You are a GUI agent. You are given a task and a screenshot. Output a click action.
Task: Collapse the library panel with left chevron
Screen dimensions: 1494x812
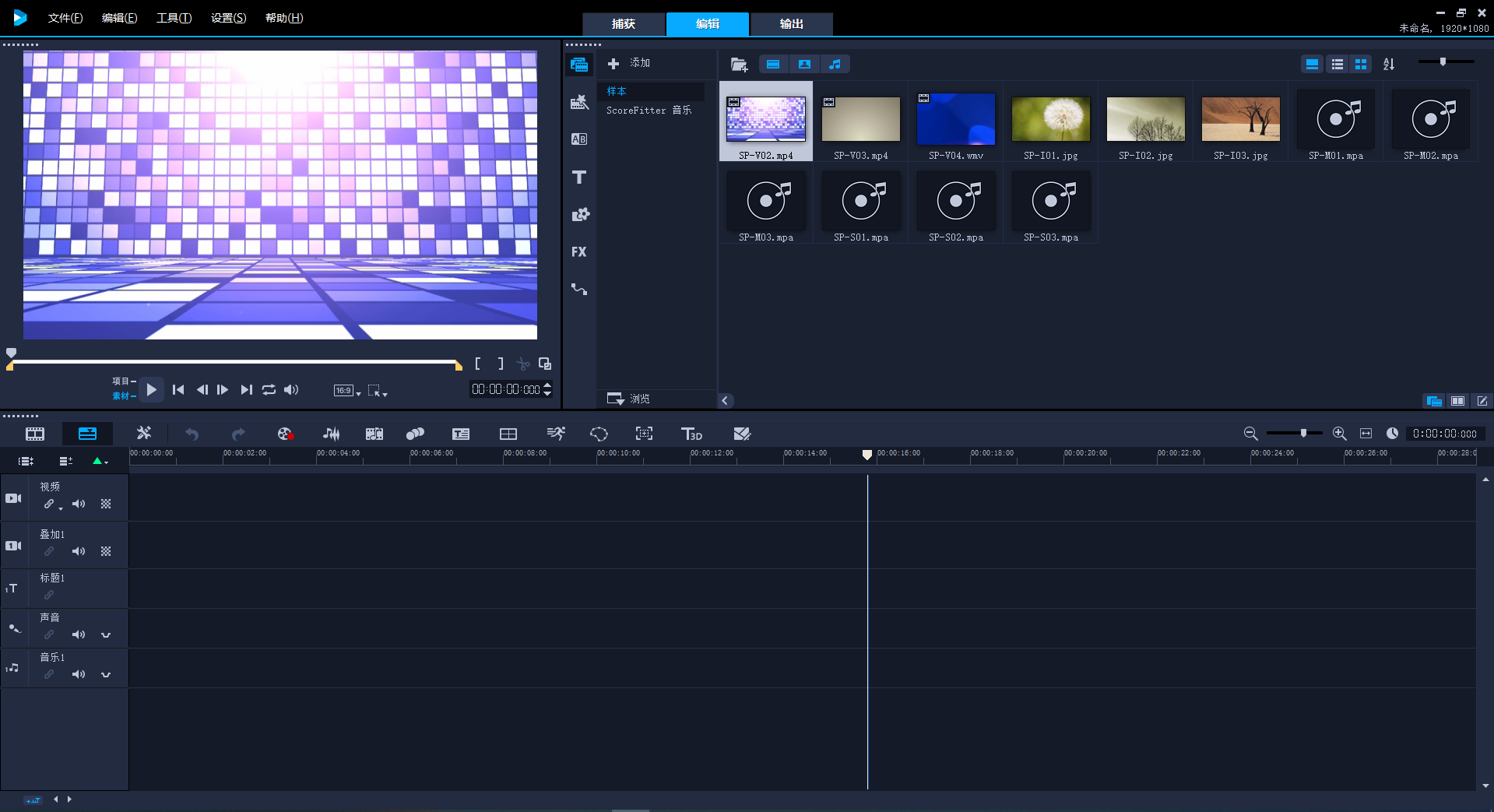point(725,401)
